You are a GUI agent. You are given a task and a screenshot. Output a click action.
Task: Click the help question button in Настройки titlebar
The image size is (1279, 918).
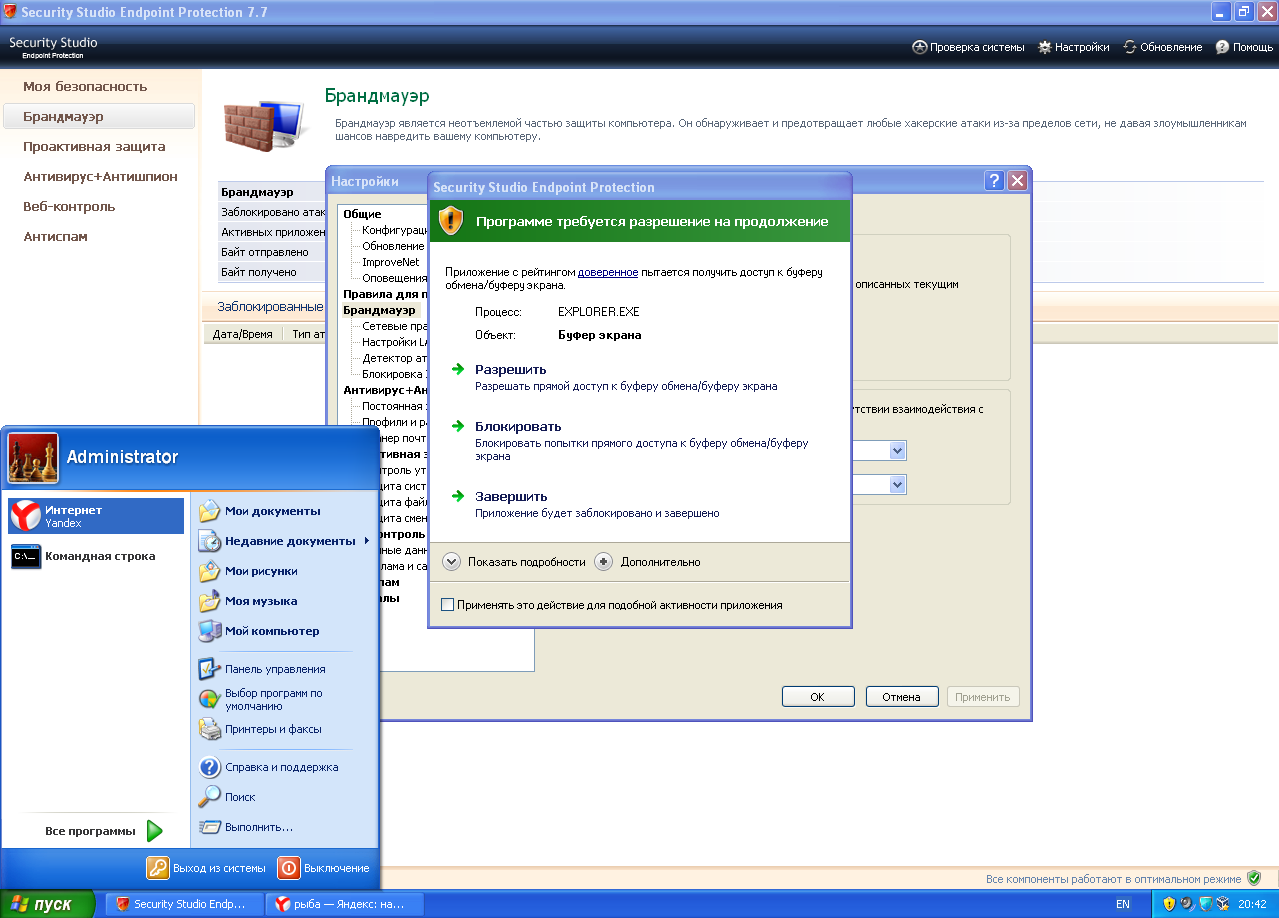pos(994,181)
